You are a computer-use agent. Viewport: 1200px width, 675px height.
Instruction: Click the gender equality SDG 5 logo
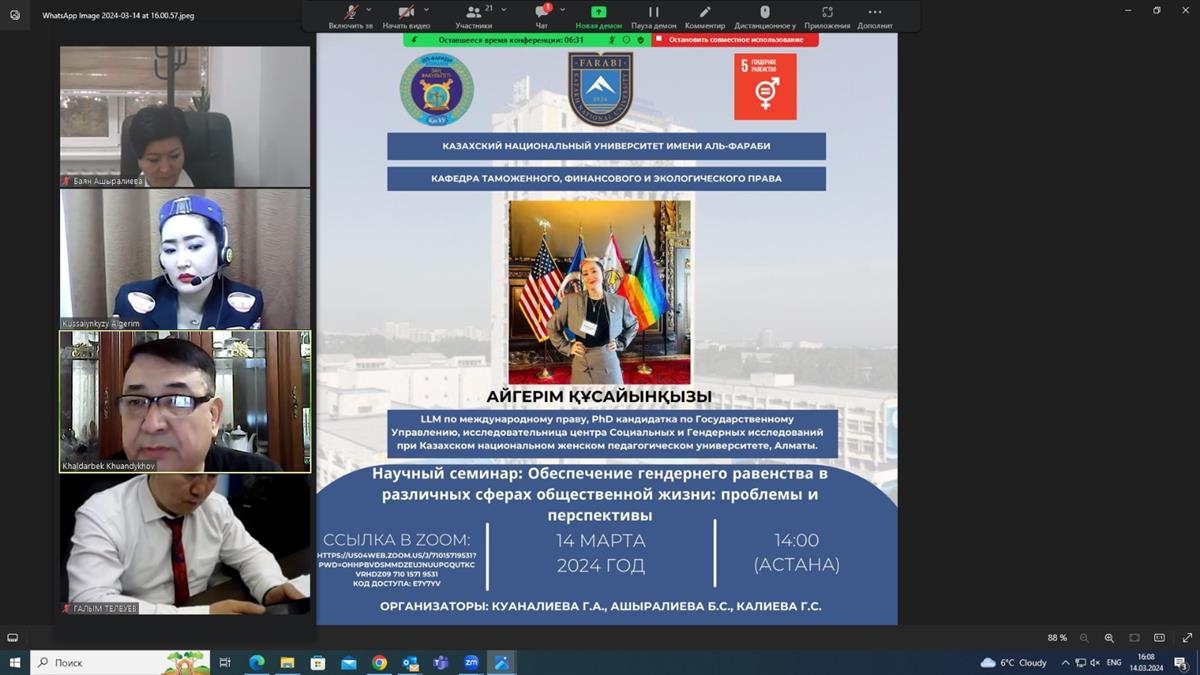(x=765, y=86)
